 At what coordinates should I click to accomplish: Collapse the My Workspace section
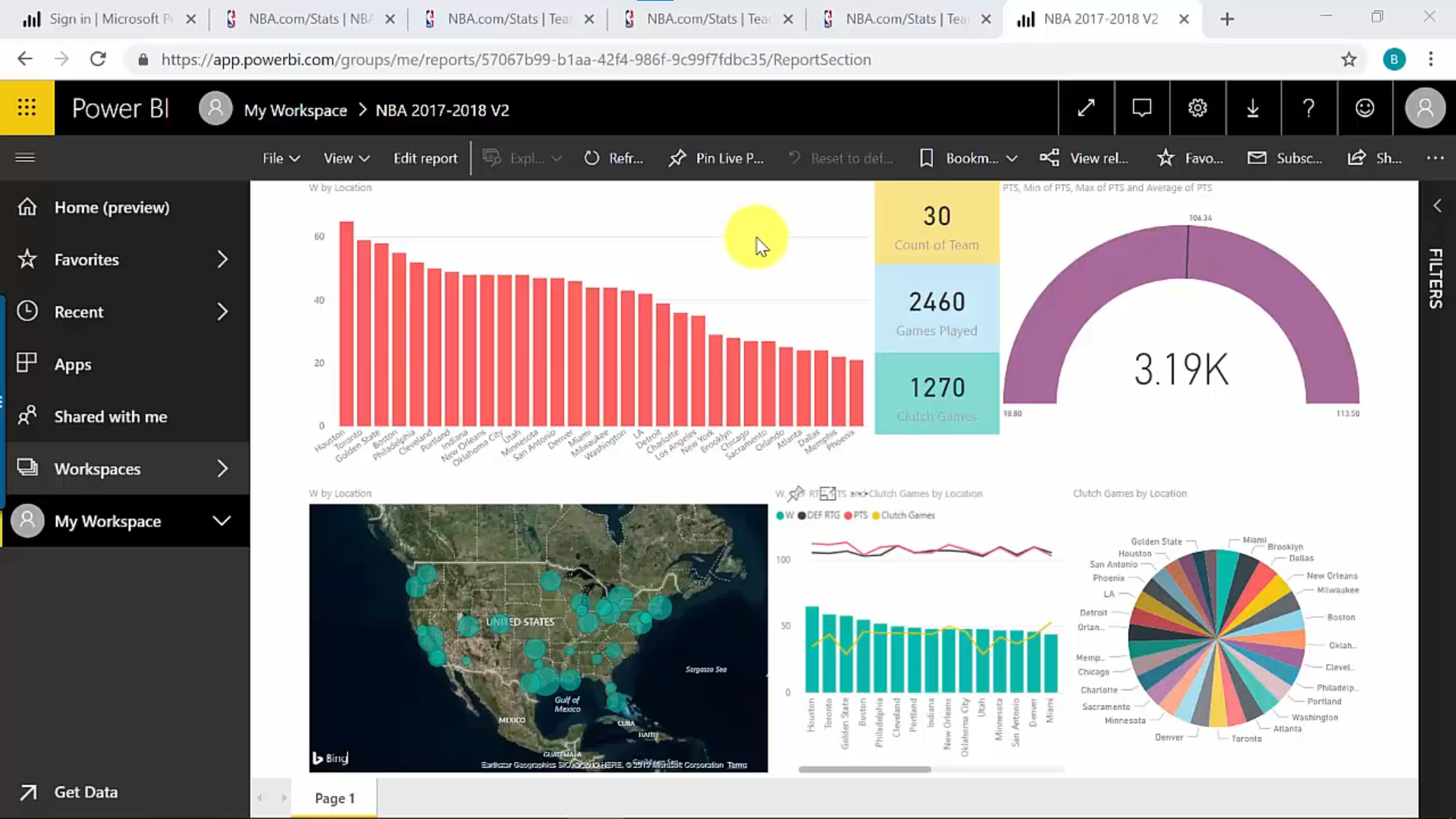(x=221, y=521)
